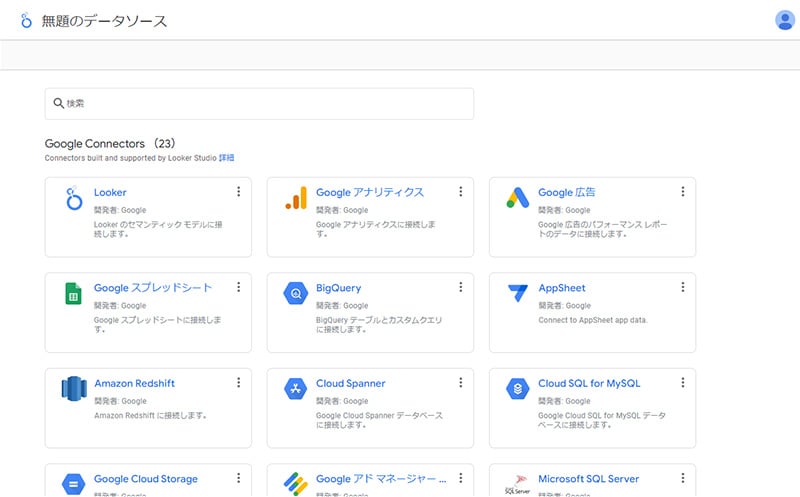Rename the 無題のデータソース title
The height and width of the screenshot is (497, 800).
(x=104, y=21)
